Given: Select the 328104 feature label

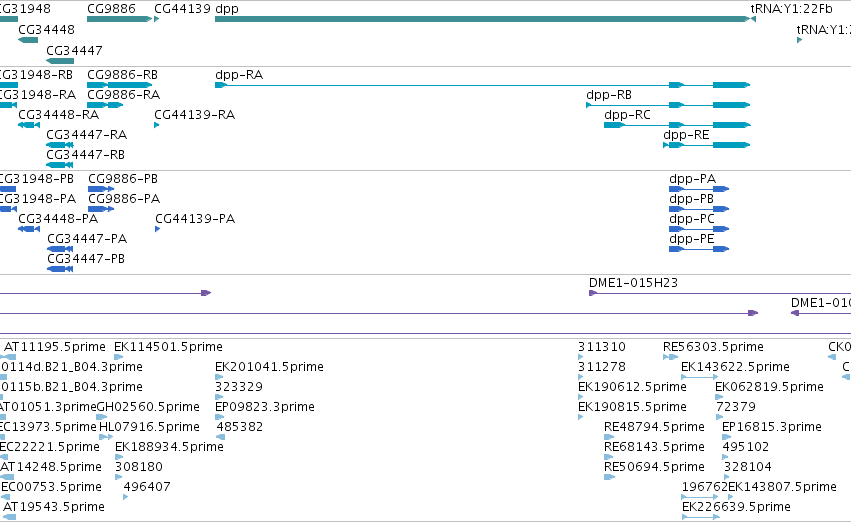Looking at the screenshot, I should [x=748, y=467].
